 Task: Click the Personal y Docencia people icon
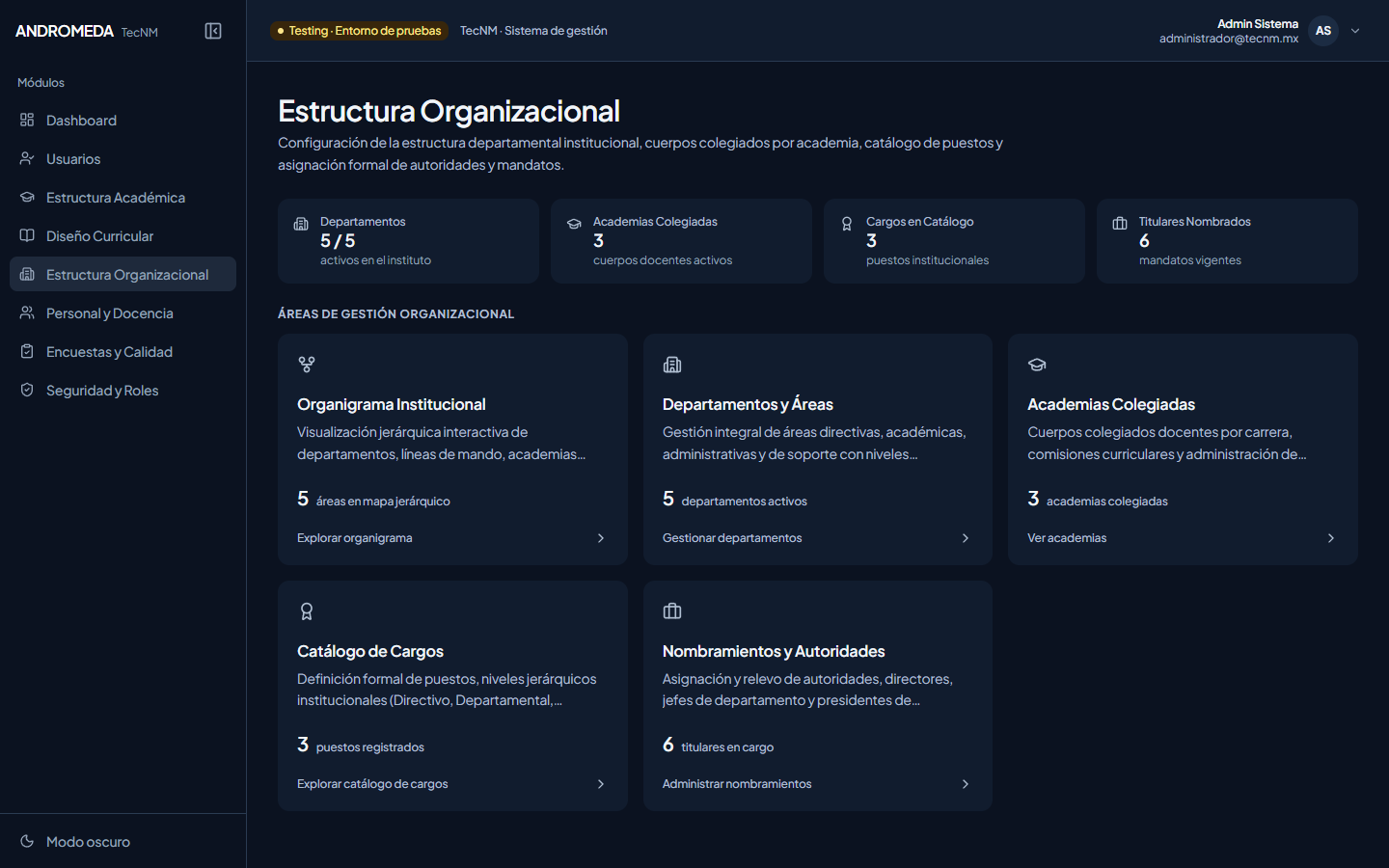(x=27, y=312)
